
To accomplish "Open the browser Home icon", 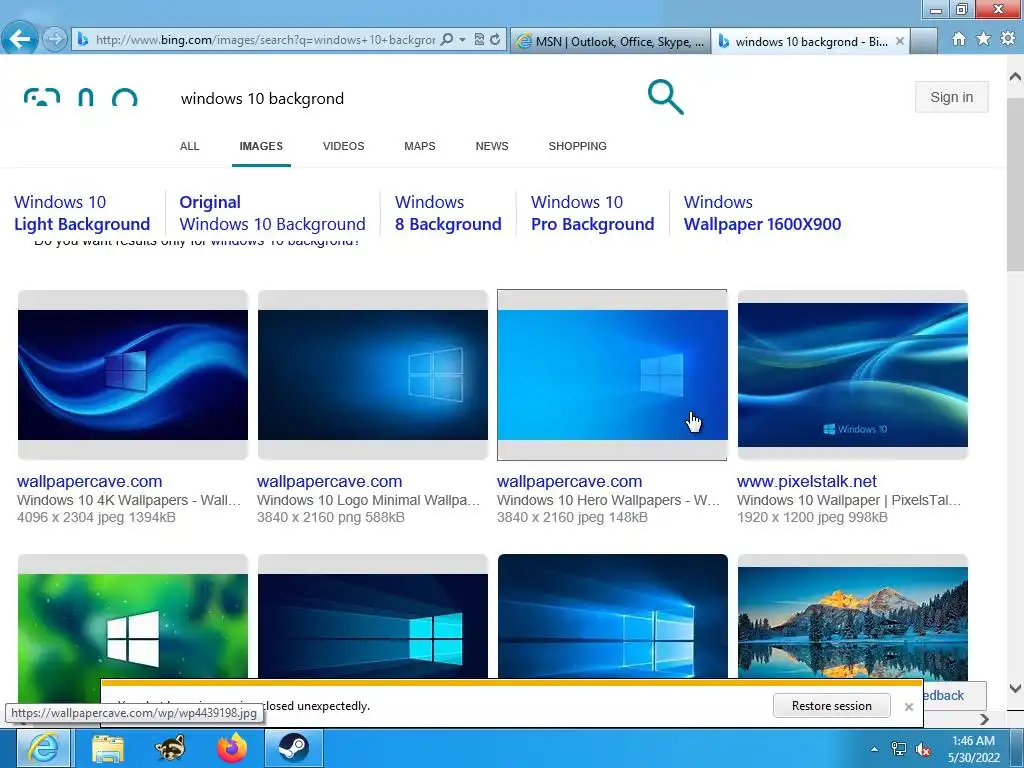I will [x=959, y=39].
